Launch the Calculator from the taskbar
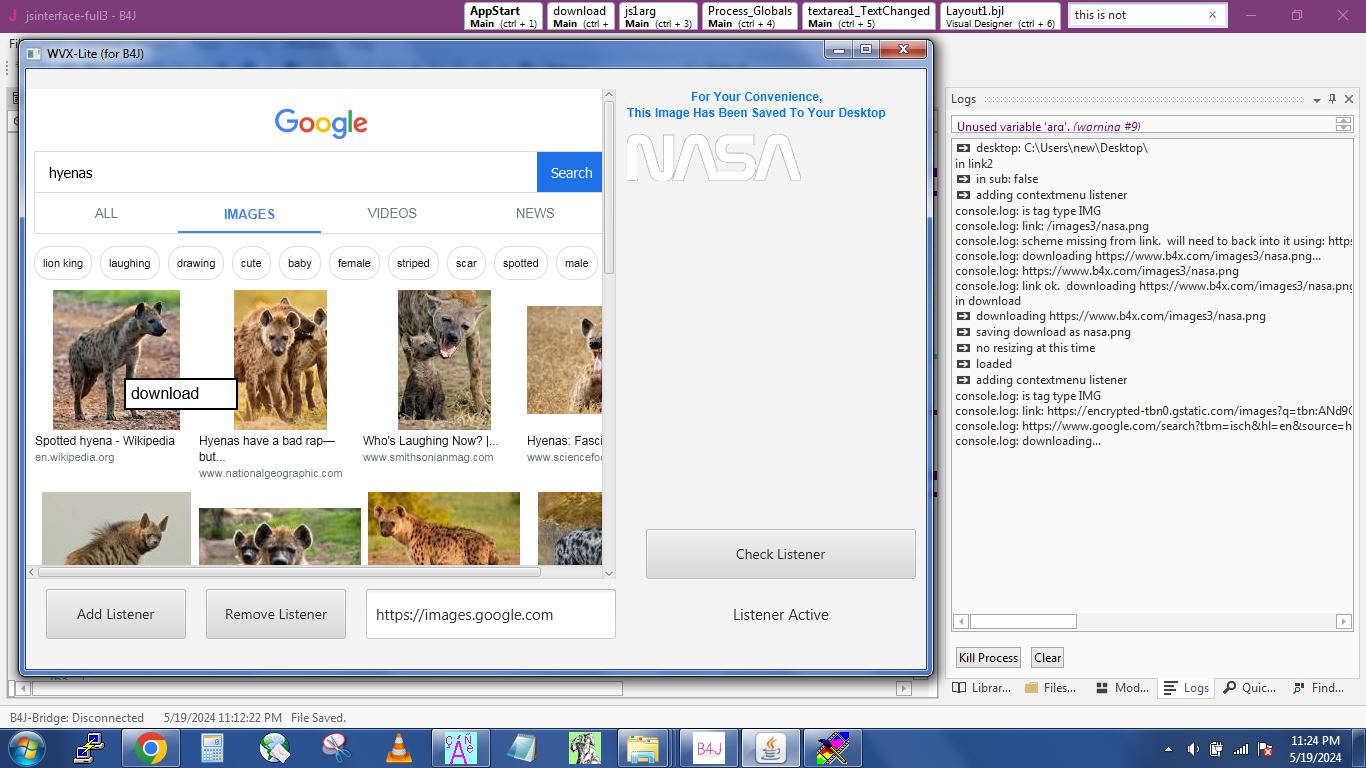Viewport: 1366px width, 768px height. tap(212, 748)
